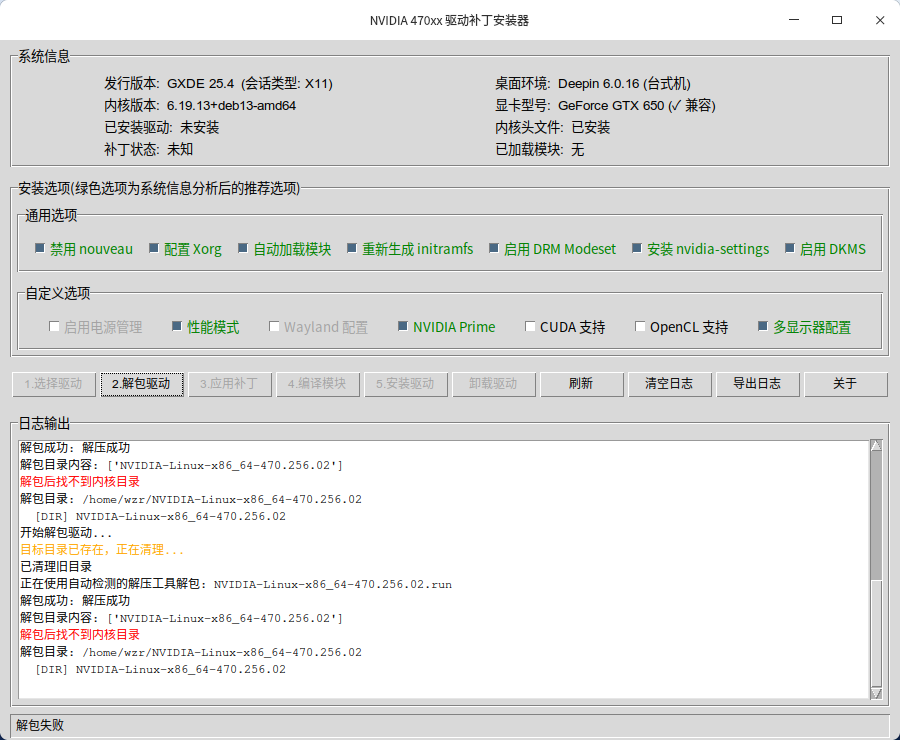
Task: Click the 开始解包驱动... log line
Action: [x=66, y=533]
